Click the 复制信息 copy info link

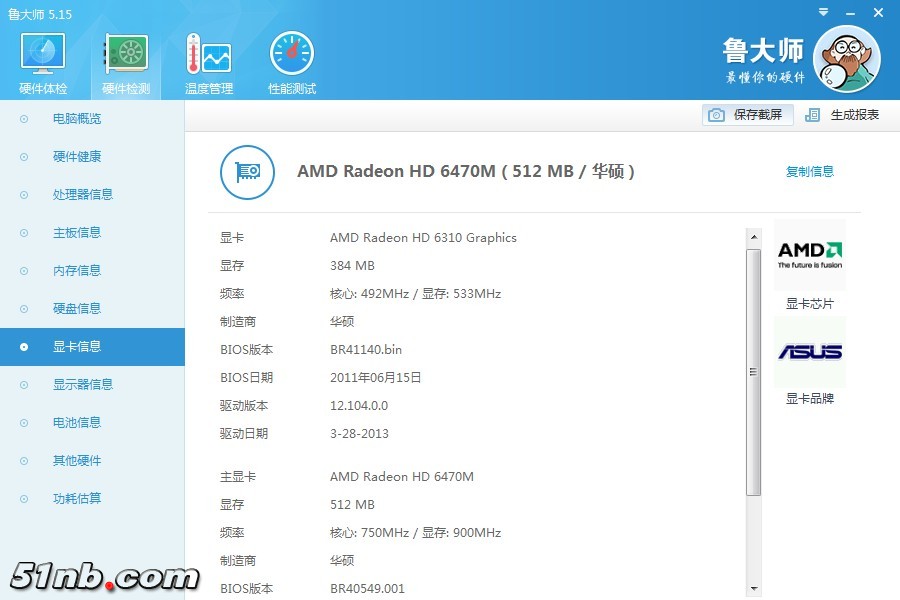(809, 172)
